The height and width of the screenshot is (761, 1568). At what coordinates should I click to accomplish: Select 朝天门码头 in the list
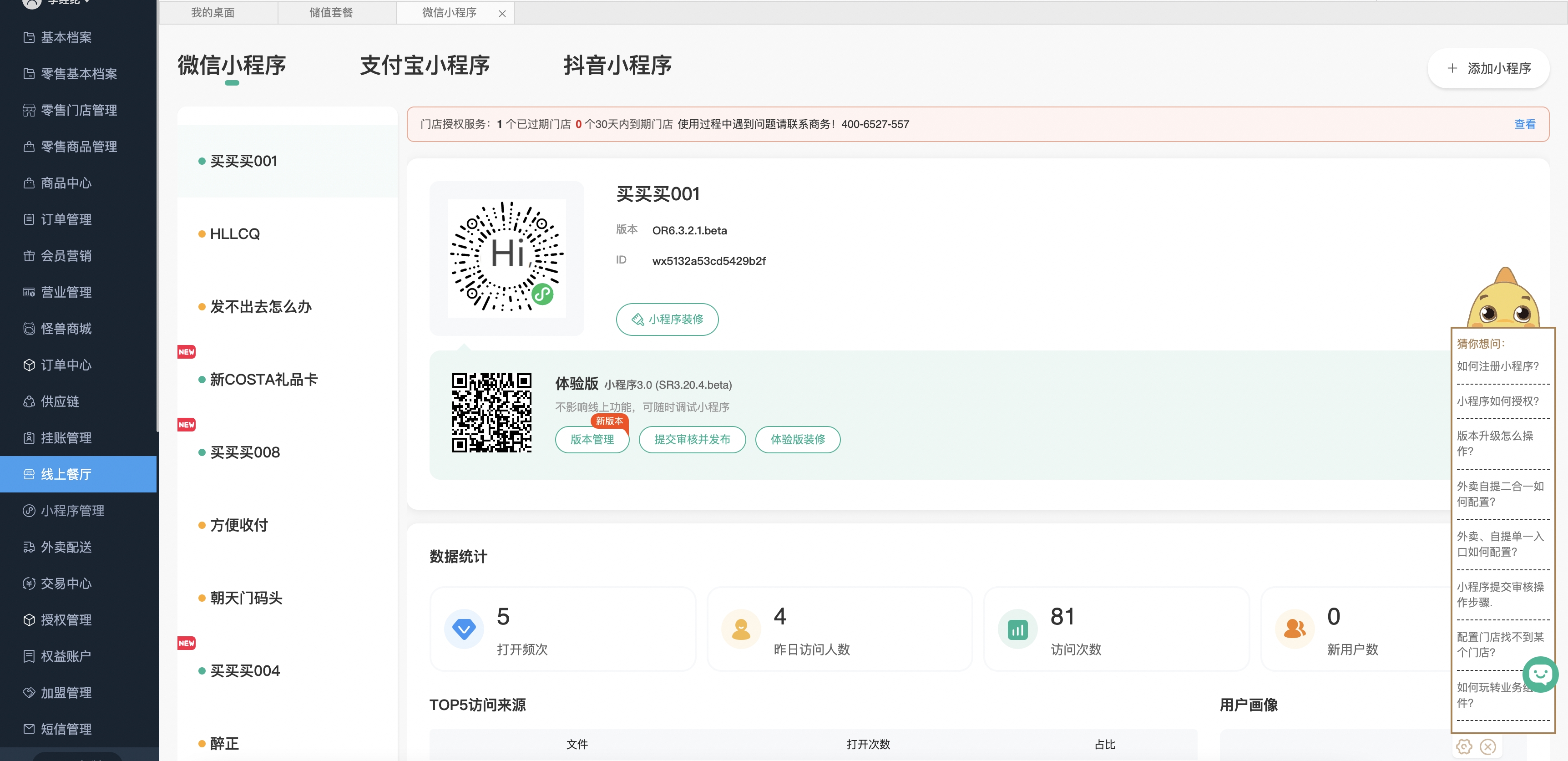[x=287, y=599]
